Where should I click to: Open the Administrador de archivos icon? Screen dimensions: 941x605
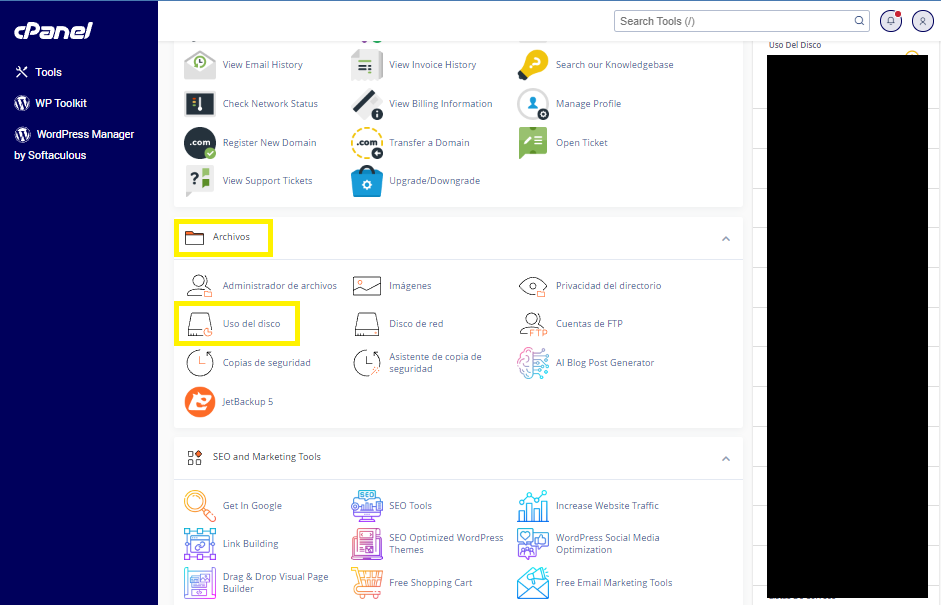tap(200, 286)
